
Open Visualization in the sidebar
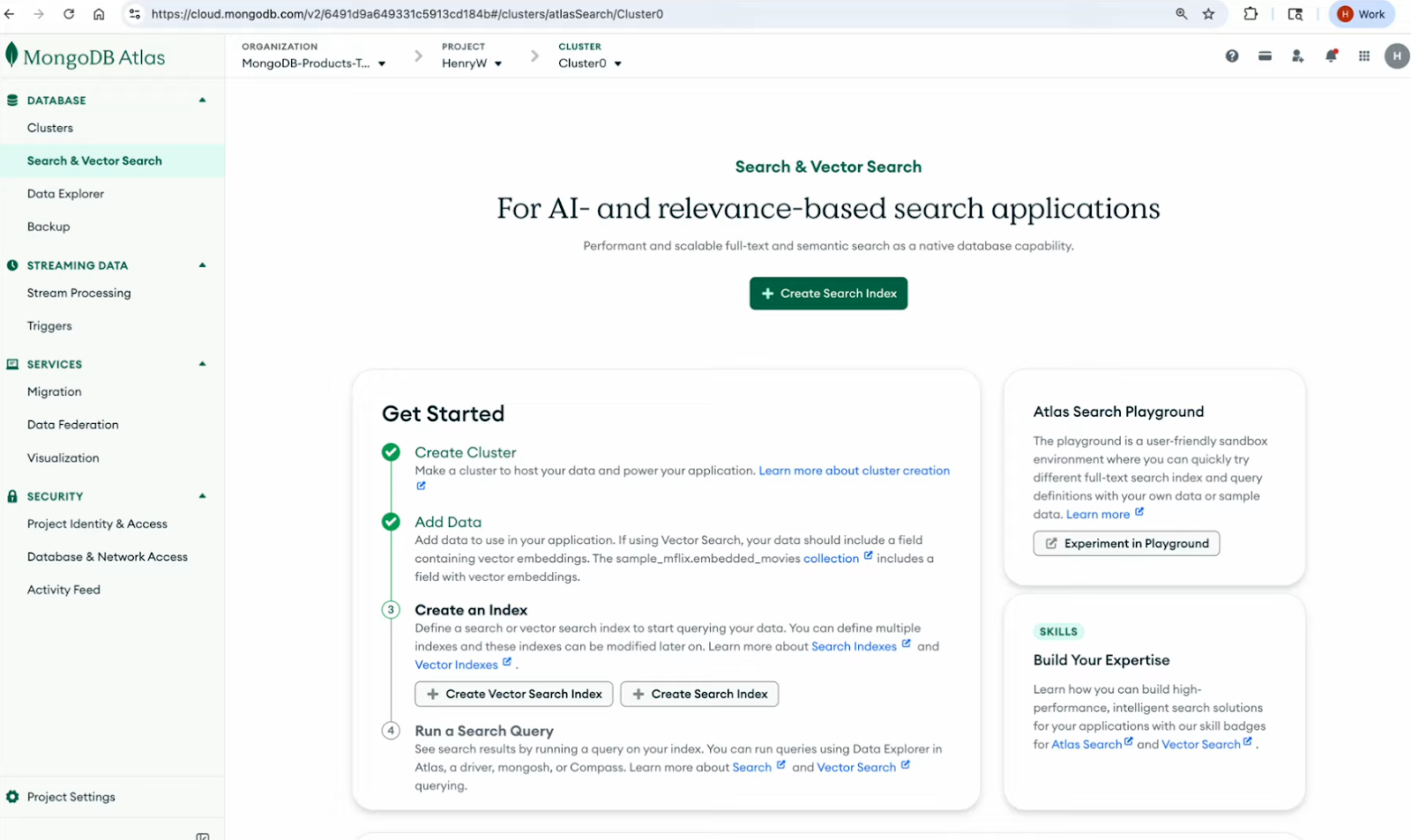pos(63,458)
